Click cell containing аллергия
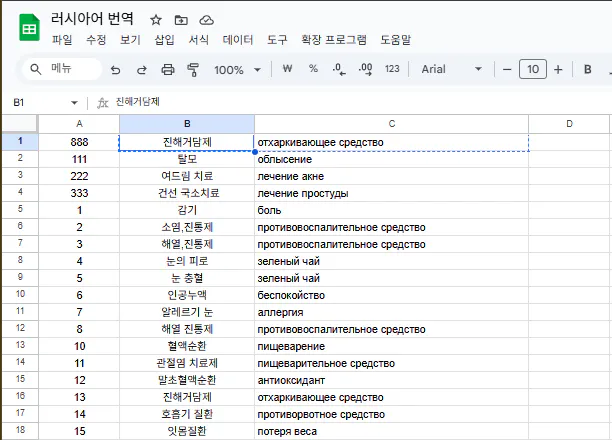This screenshot has width=612, height=440. 391,312
